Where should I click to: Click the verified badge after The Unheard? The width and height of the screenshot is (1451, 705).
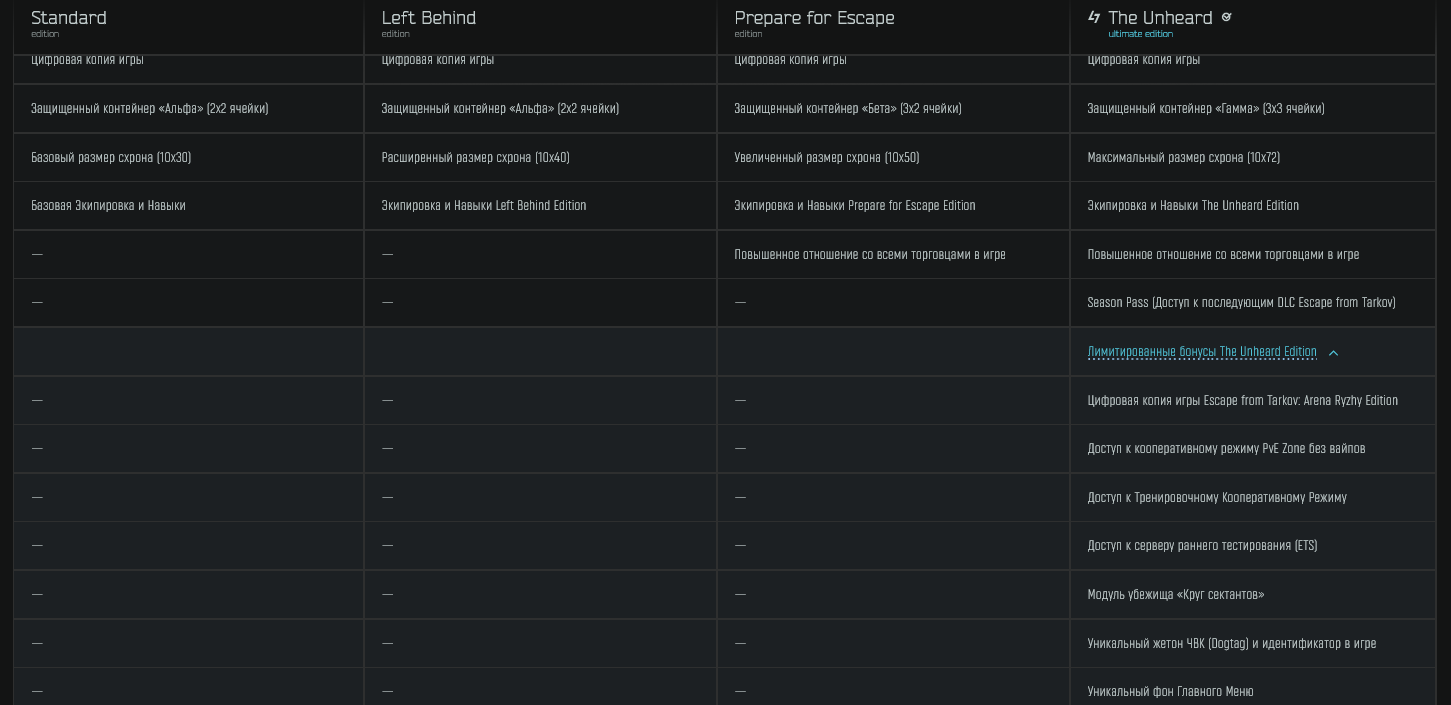pyautogui.click(x=1227, y=17)
